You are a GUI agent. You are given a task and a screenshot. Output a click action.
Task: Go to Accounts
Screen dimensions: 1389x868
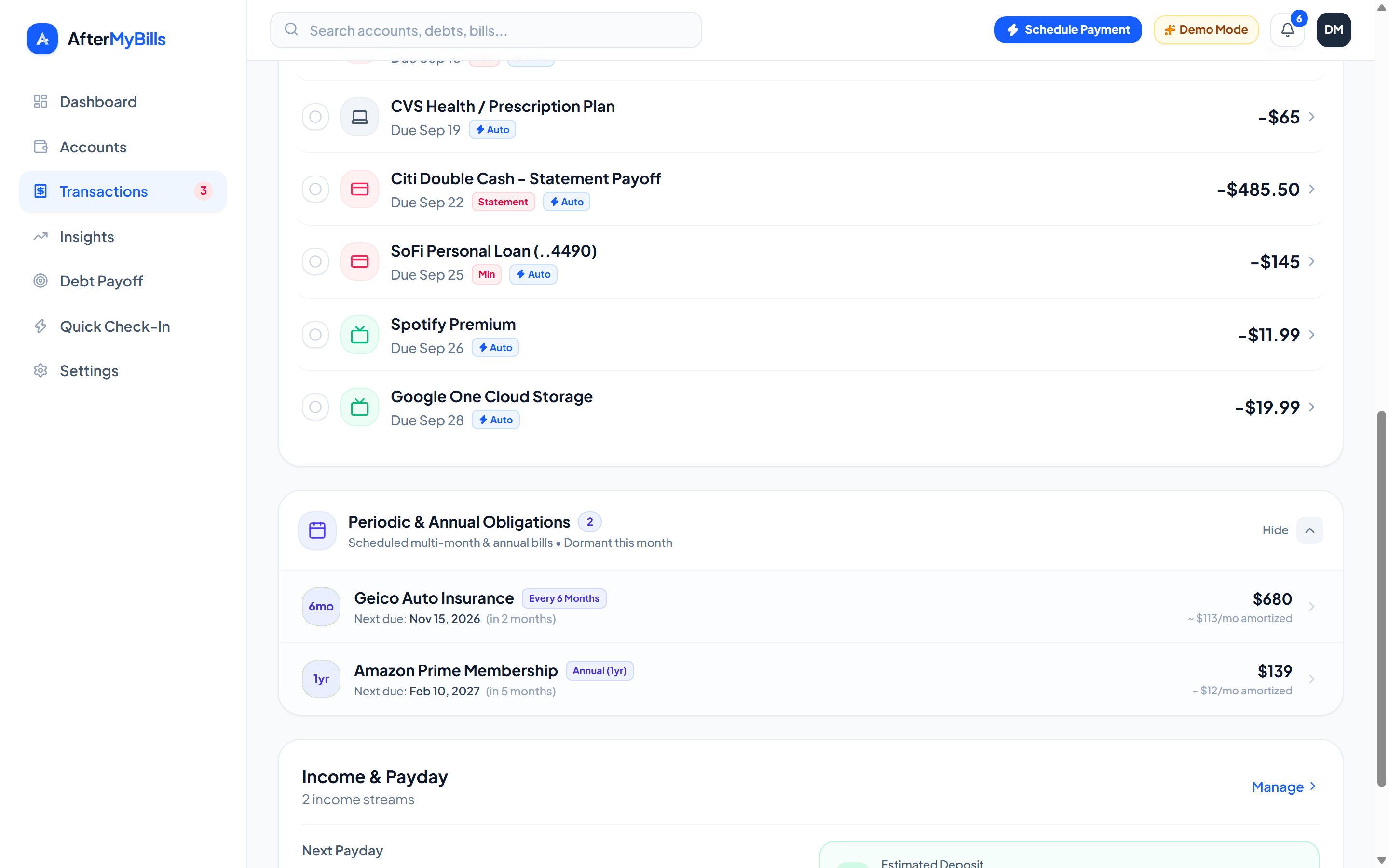(123, 147)
